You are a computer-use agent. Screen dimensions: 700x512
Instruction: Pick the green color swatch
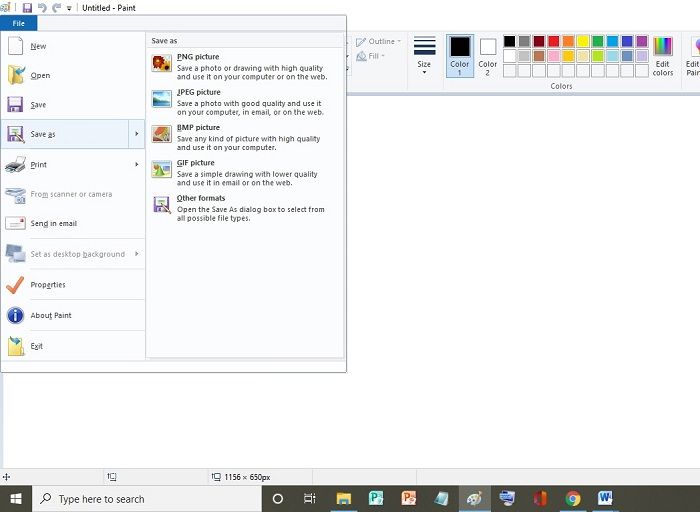coord(598,42)
